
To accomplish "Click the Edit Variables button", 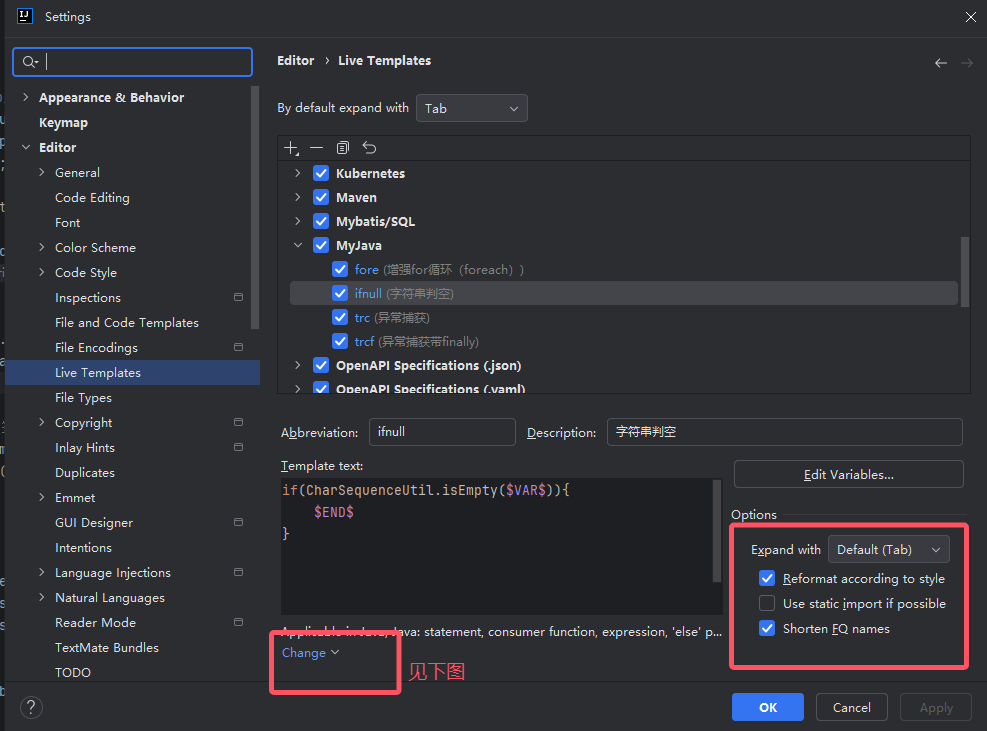I will [848, 474].
